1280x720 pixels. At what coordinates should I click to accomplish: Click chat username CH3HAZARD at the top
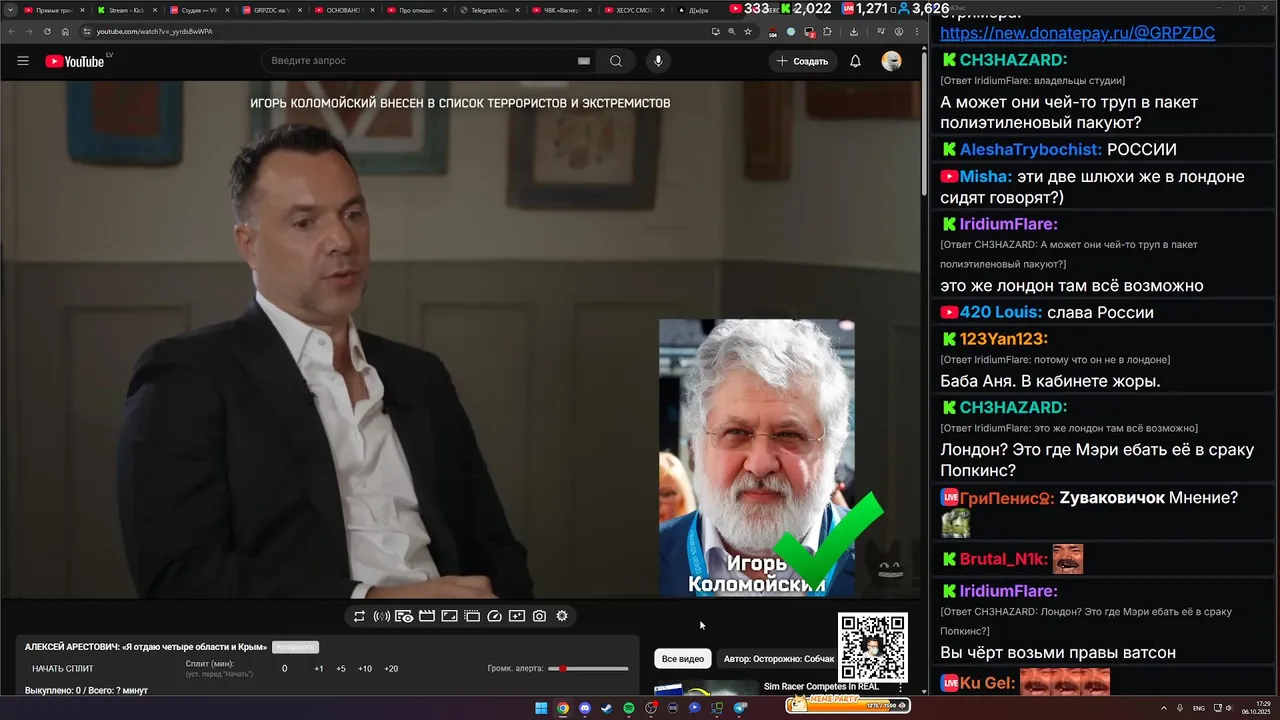[x=1013, y=60]
